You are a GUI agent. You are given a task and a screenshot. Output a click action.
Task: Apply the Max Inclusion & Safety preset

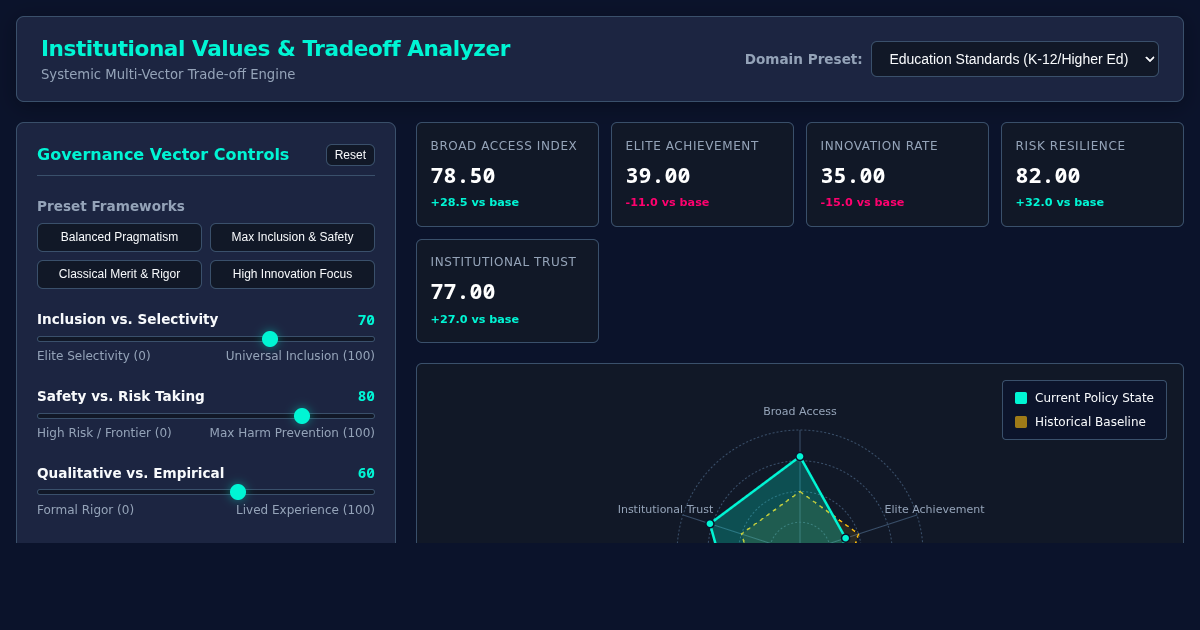pos(292,237)
